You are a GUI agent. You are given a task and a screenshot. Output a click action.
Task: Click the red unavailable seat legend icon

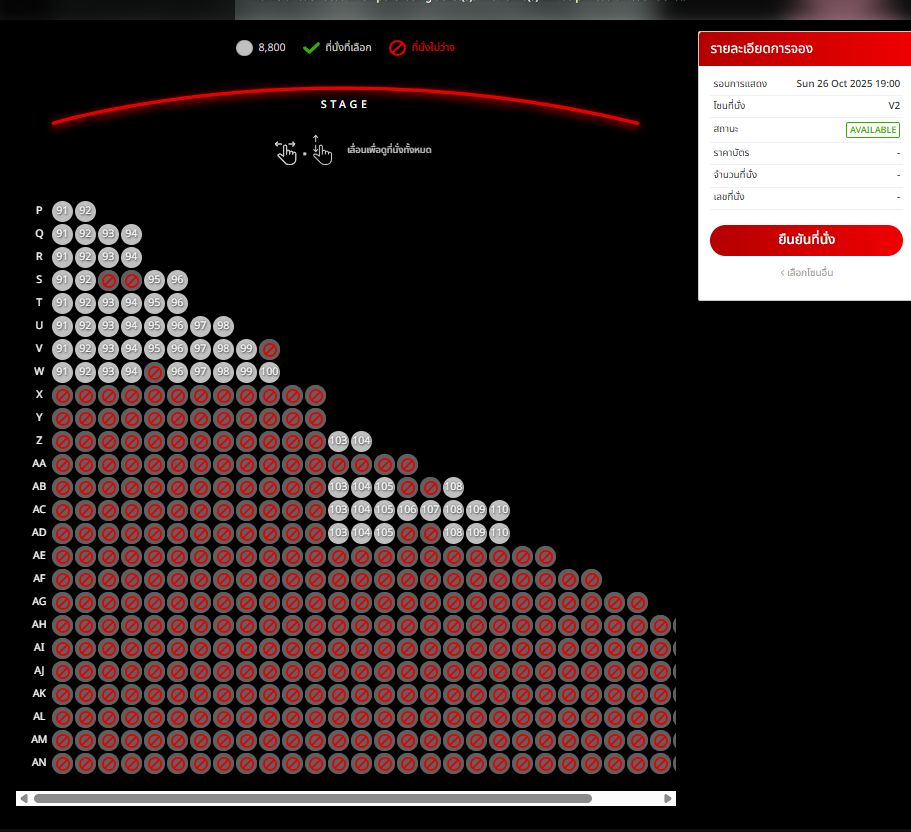point(397,48)
